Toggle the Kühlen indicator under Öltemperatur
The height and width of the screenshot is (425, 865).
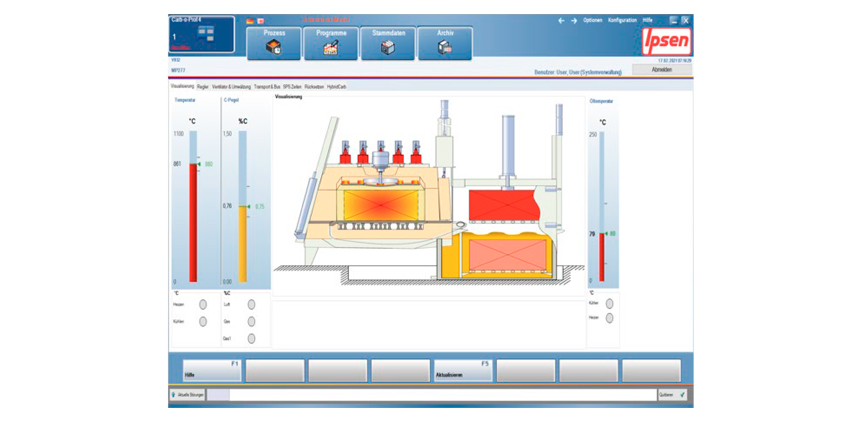point(610,303)
